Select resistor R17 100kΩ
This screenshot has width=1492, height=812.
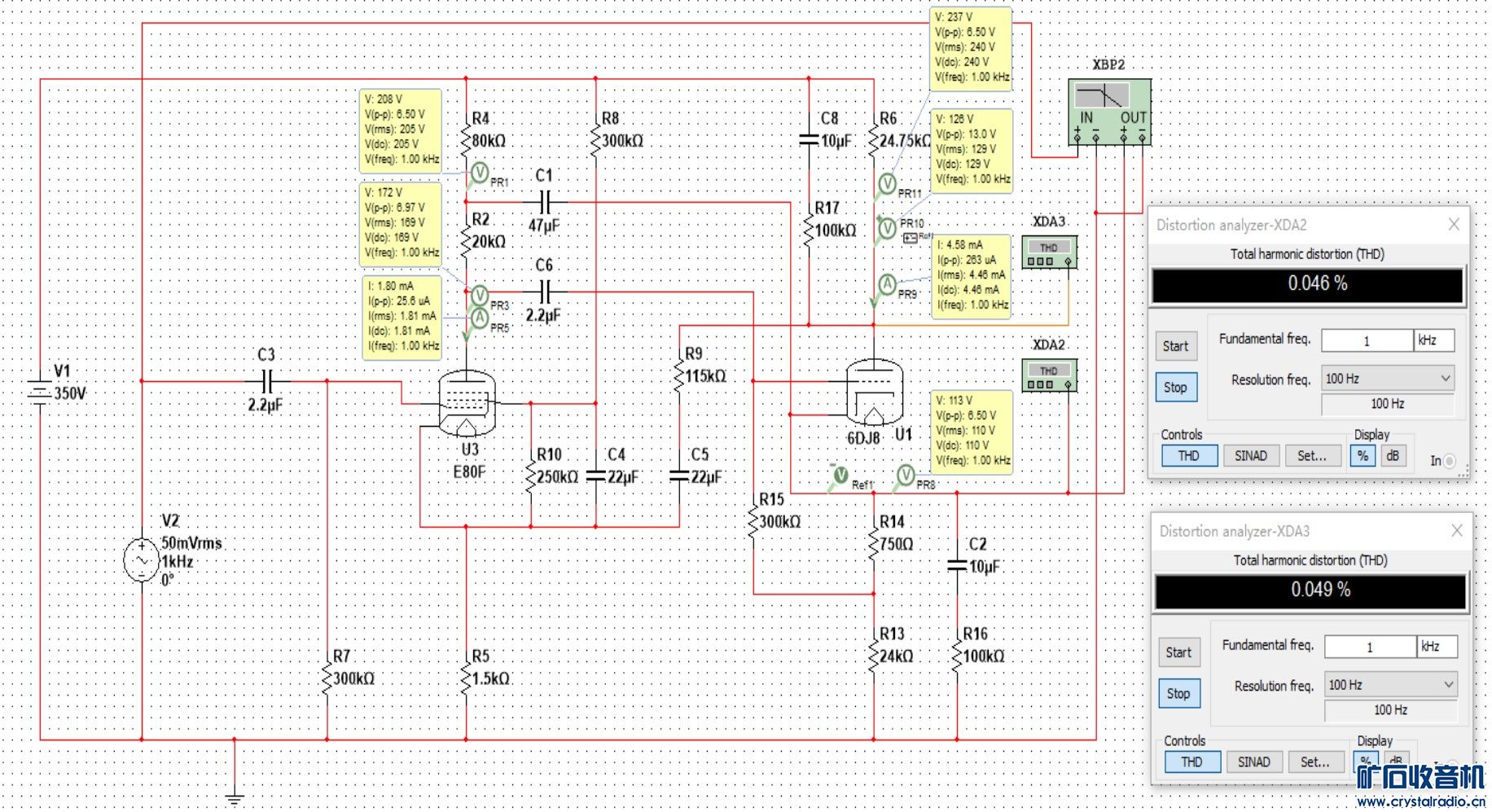click(x=809, y=230)
